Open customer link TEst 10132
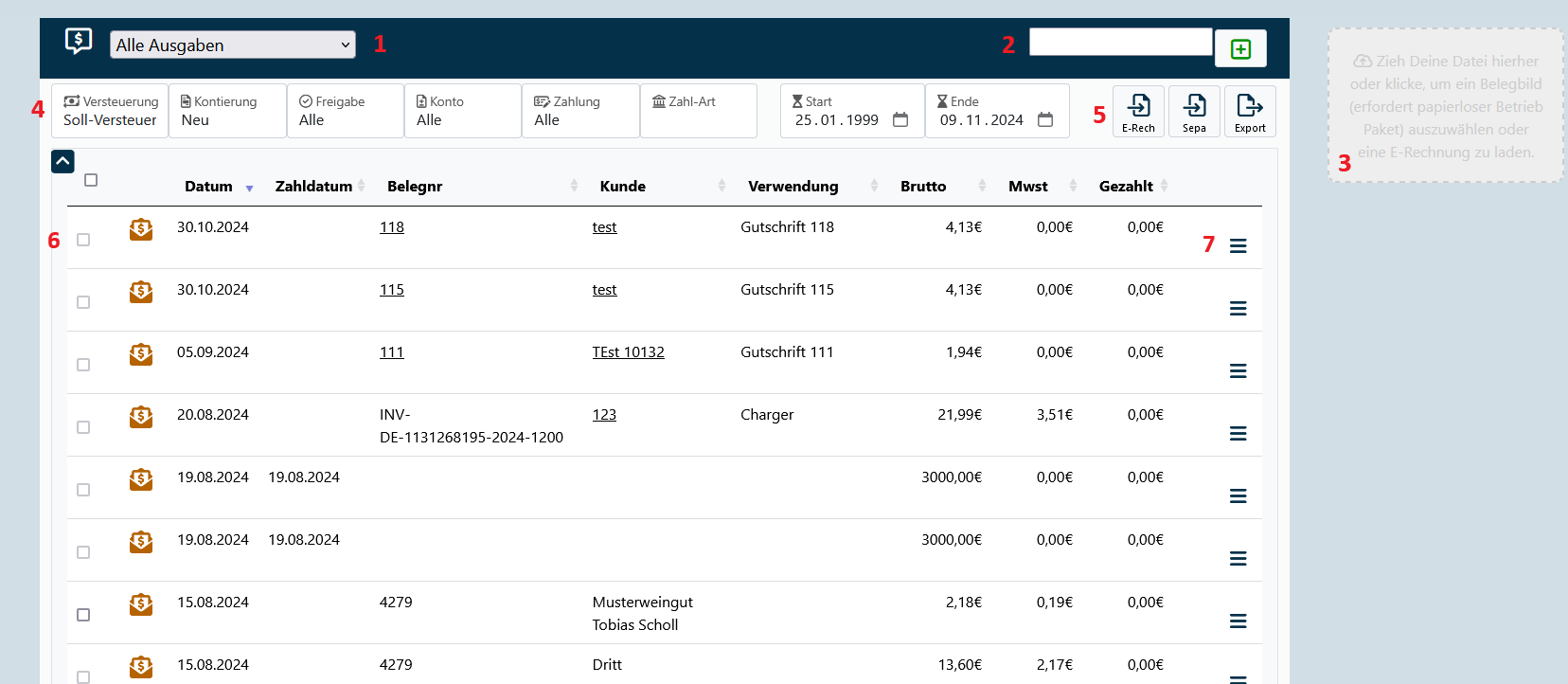1568x684 pixels. click(628, 352)
